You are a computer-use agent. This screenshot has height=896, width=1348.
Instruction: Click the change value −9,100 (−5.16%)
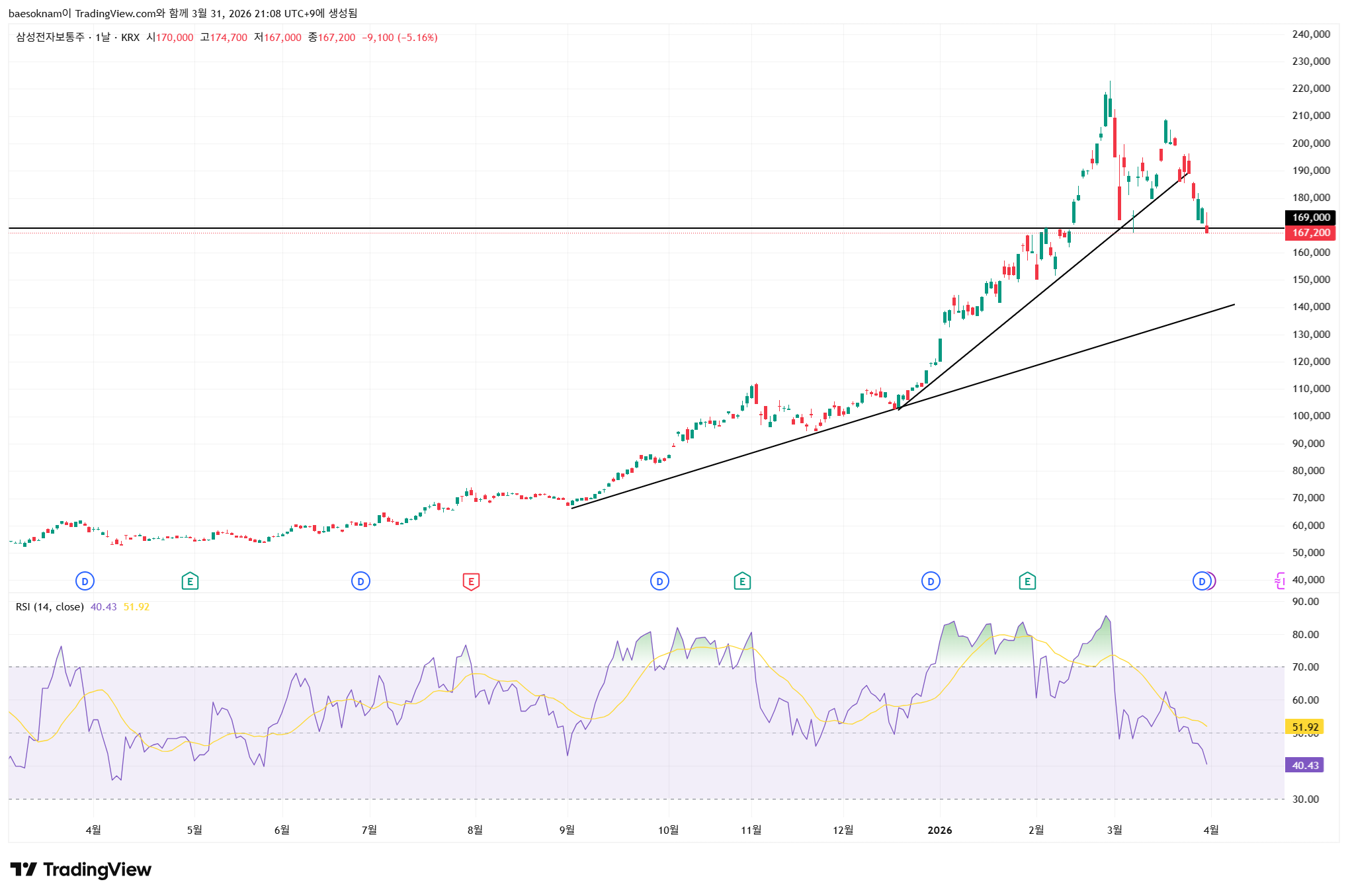[400, 38]
